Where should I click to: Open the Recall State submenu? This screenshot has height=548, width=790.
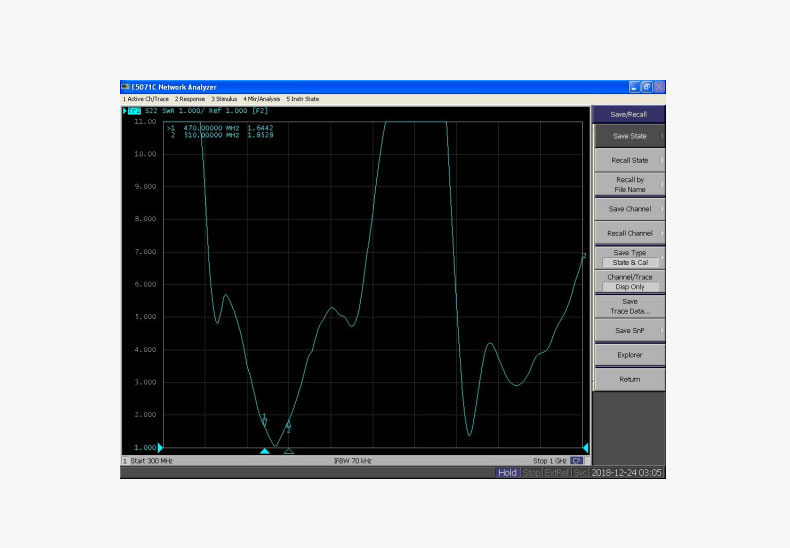coord(630,160)
